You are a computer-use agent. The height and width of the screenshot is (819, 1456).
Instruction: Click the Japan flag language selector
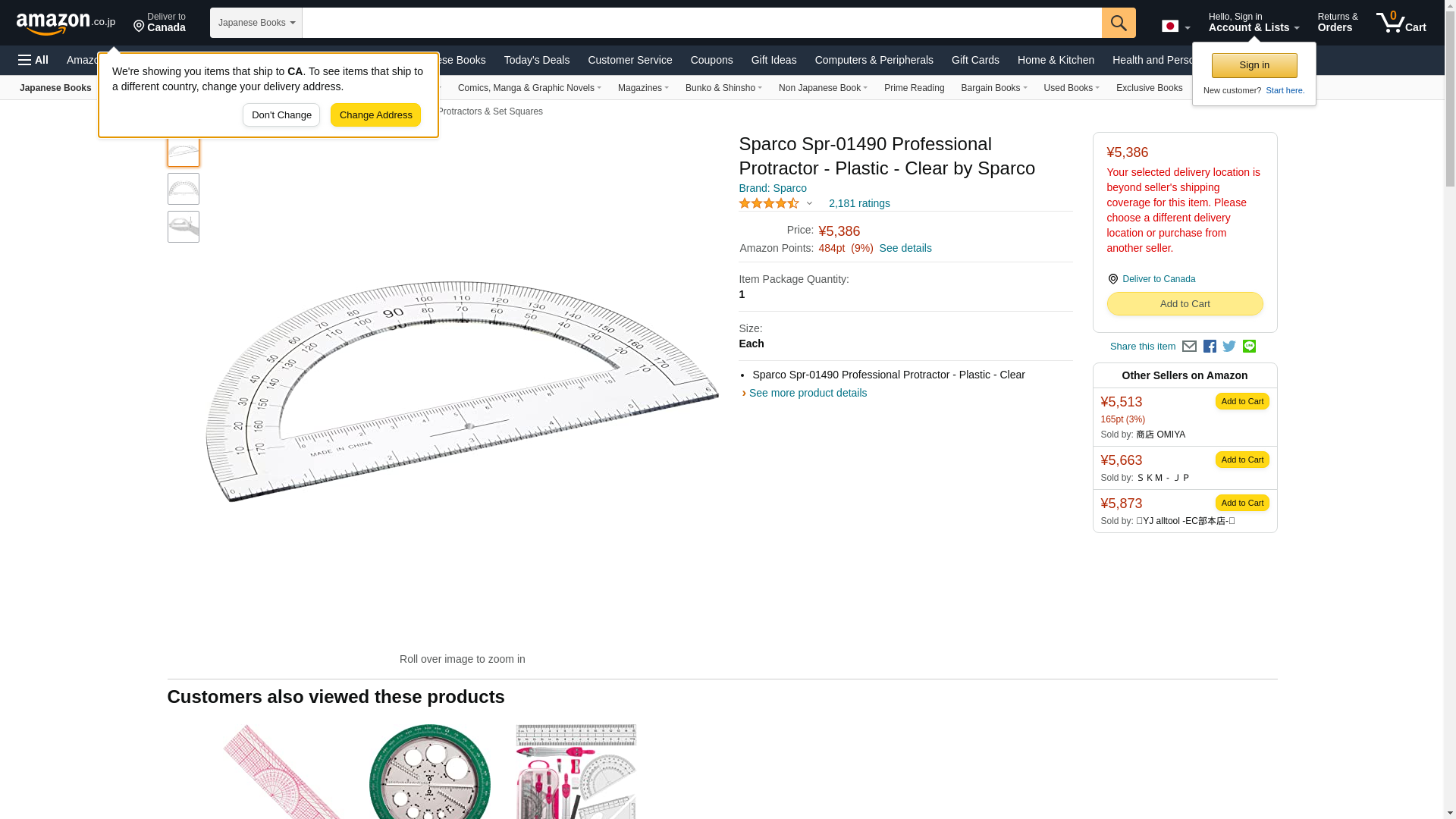(1175, 27)
